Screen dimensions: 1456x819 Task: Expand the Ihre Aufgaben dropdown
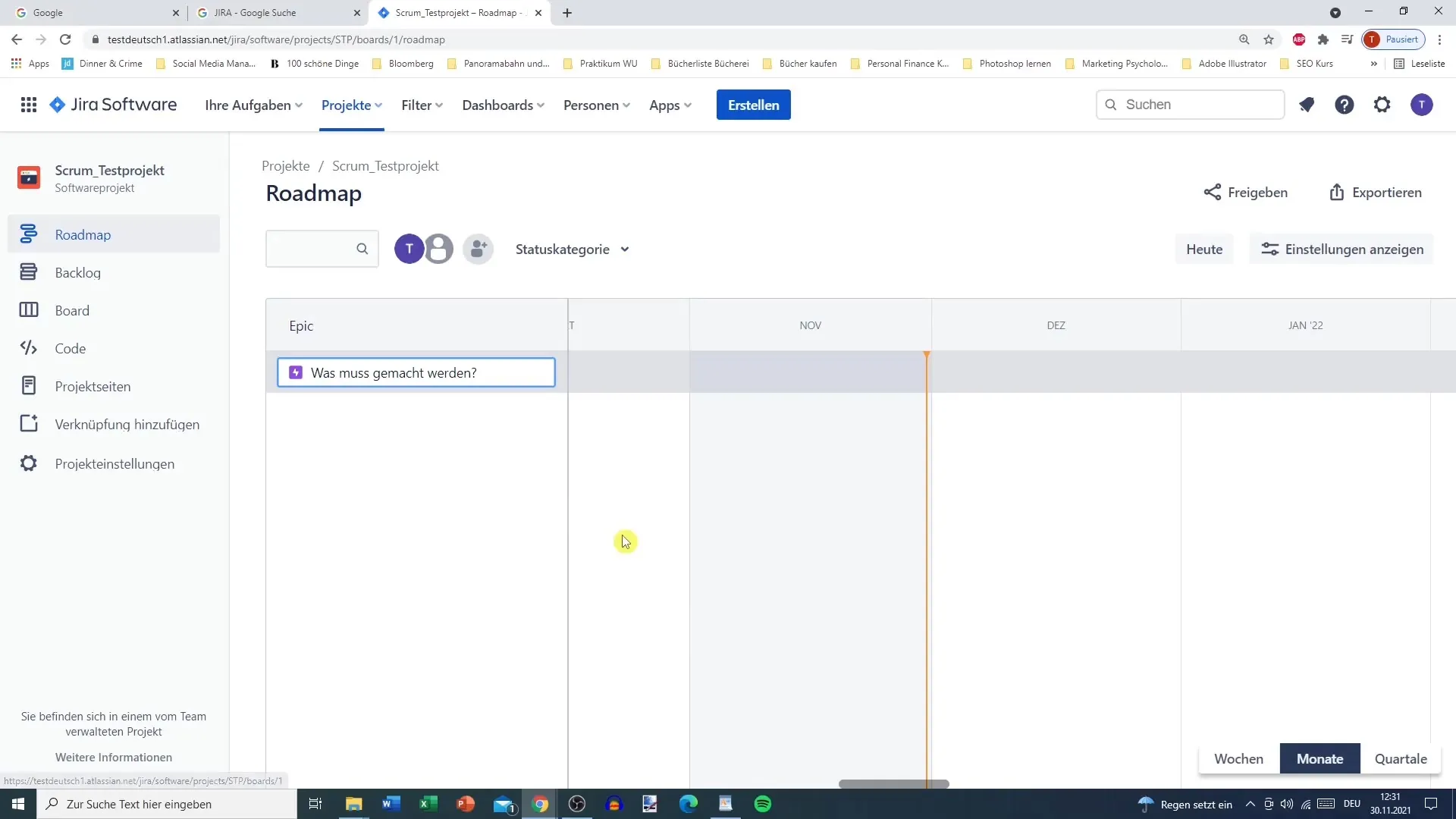[x=253, y=105]
